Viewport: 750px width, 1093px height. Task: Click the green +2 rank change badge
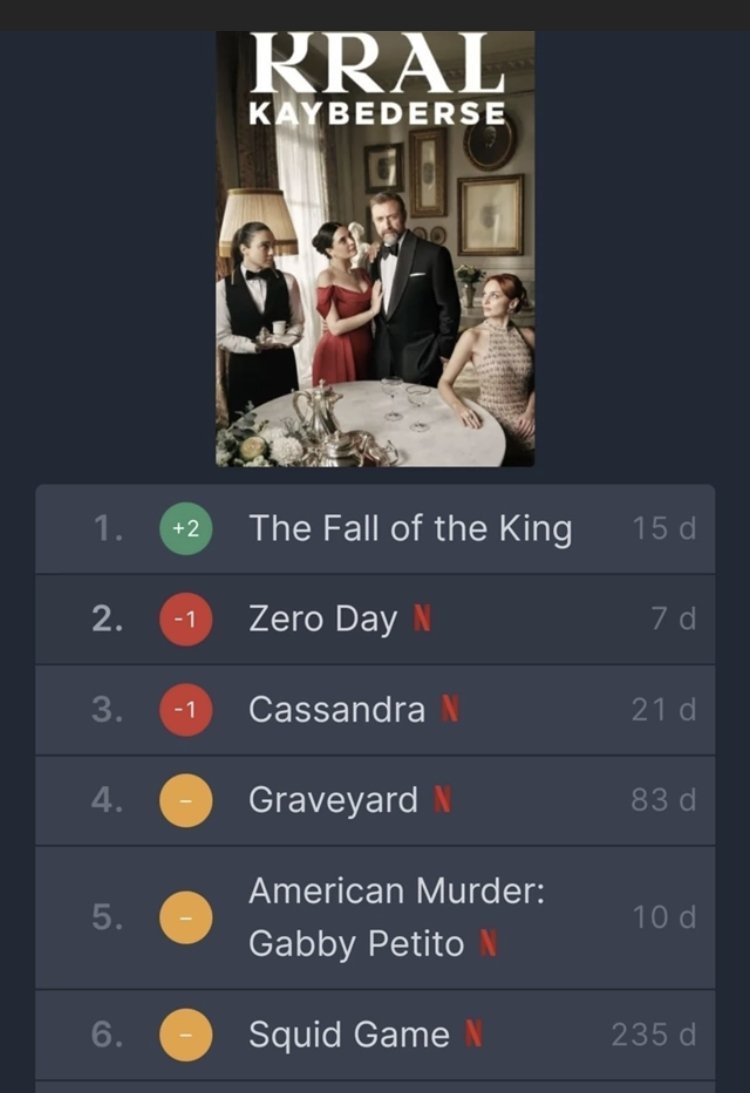[x=185, y=529]
